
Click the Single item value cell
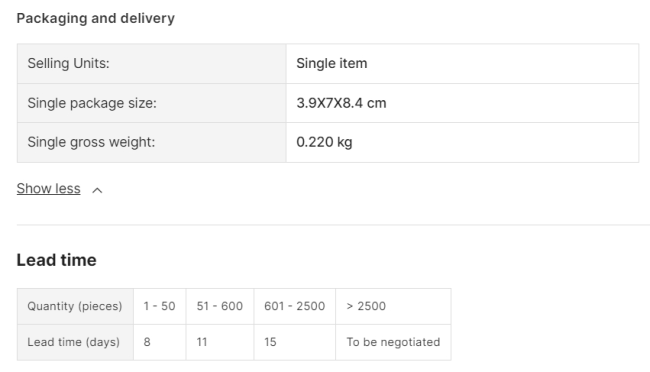click(x=462, y=63)
